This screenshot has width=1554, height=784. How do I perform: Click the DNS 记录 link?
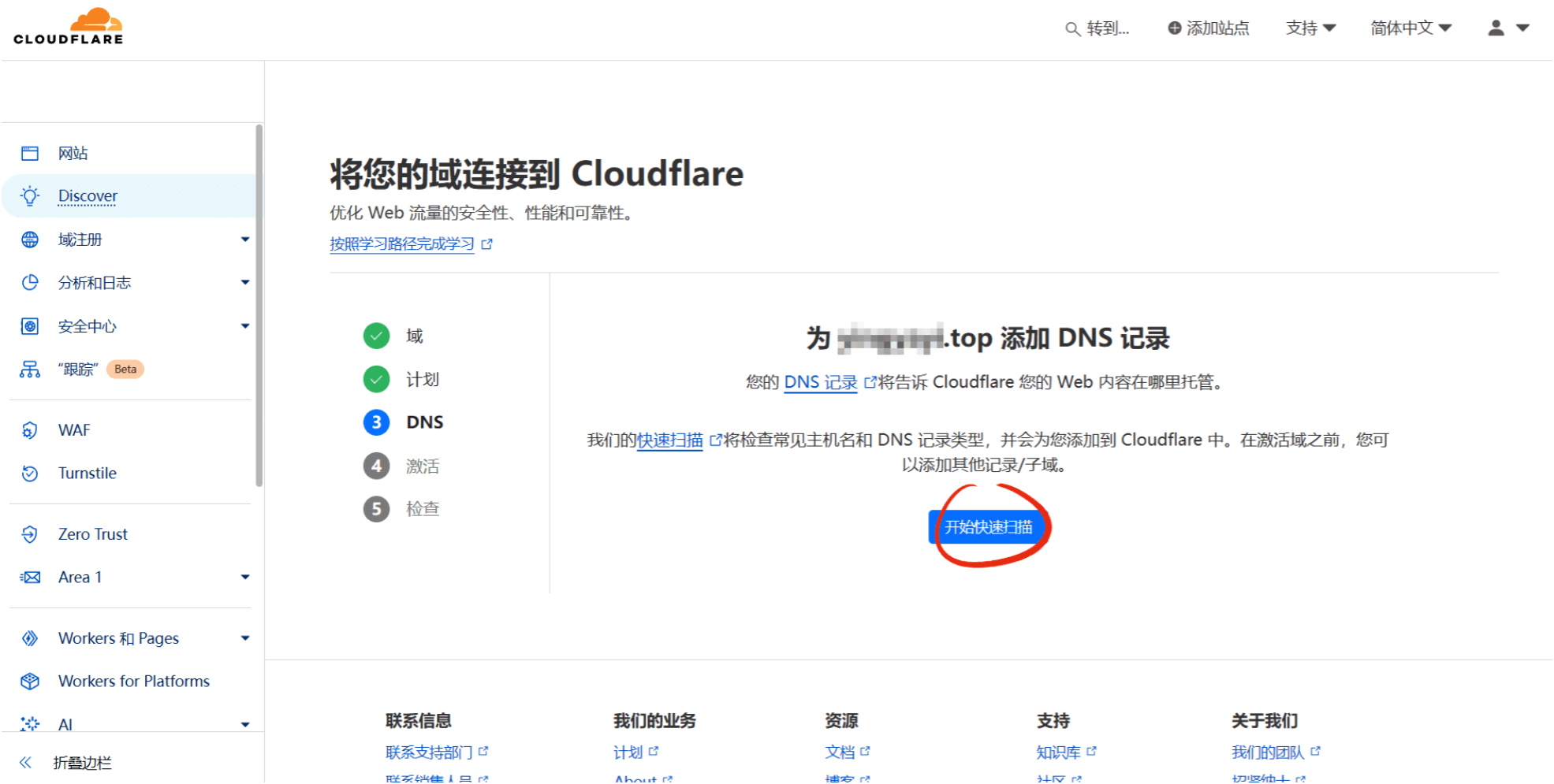coord(820,382)
